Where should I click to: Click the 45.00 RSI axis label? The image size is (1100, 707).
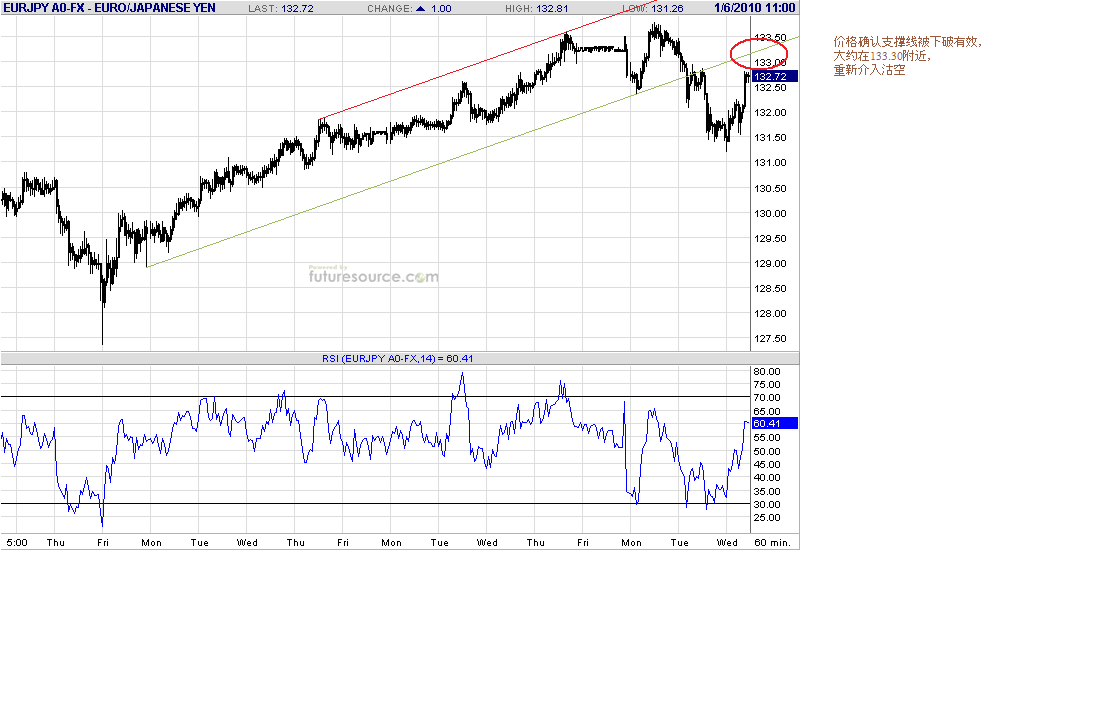tap(767, 464)
